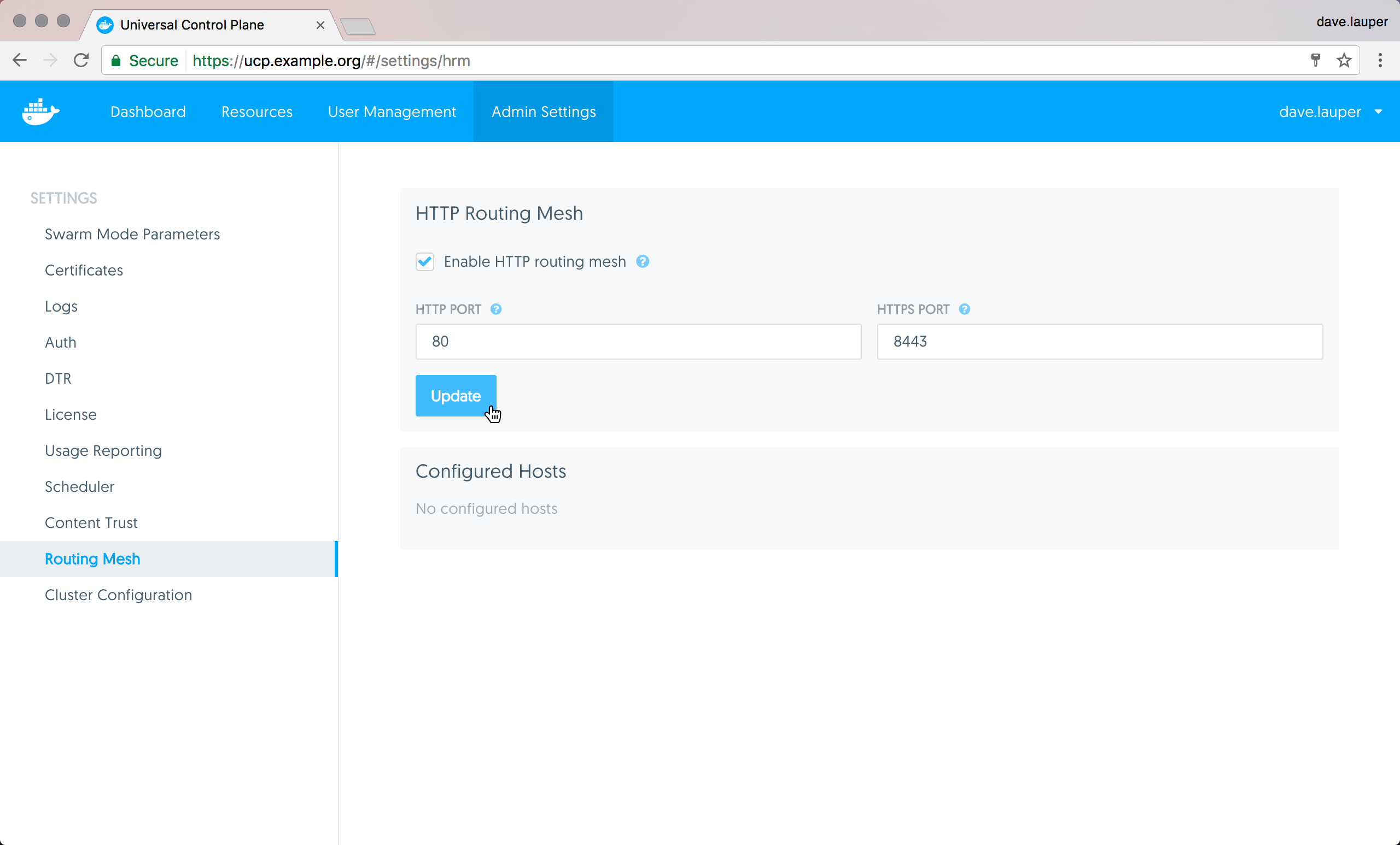Open saved passwords key icon in address bar

1315,60
